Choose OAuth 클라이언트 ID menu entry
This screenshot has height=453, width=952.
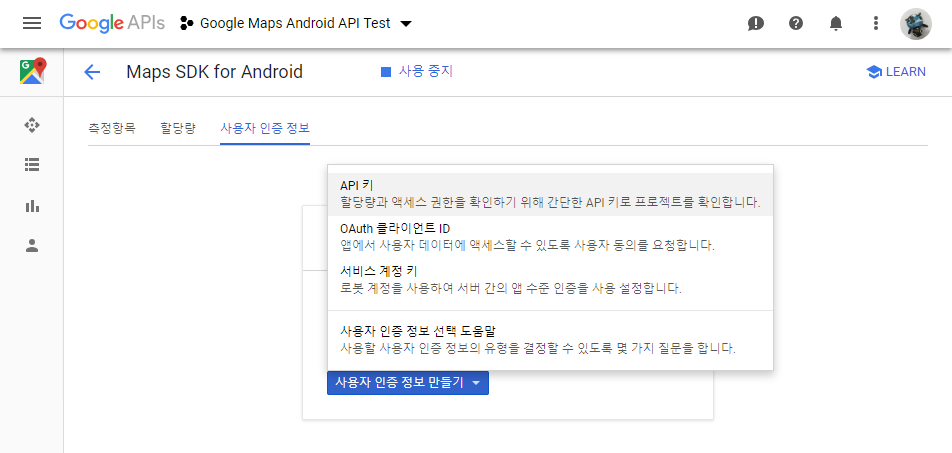pos(550,237)
